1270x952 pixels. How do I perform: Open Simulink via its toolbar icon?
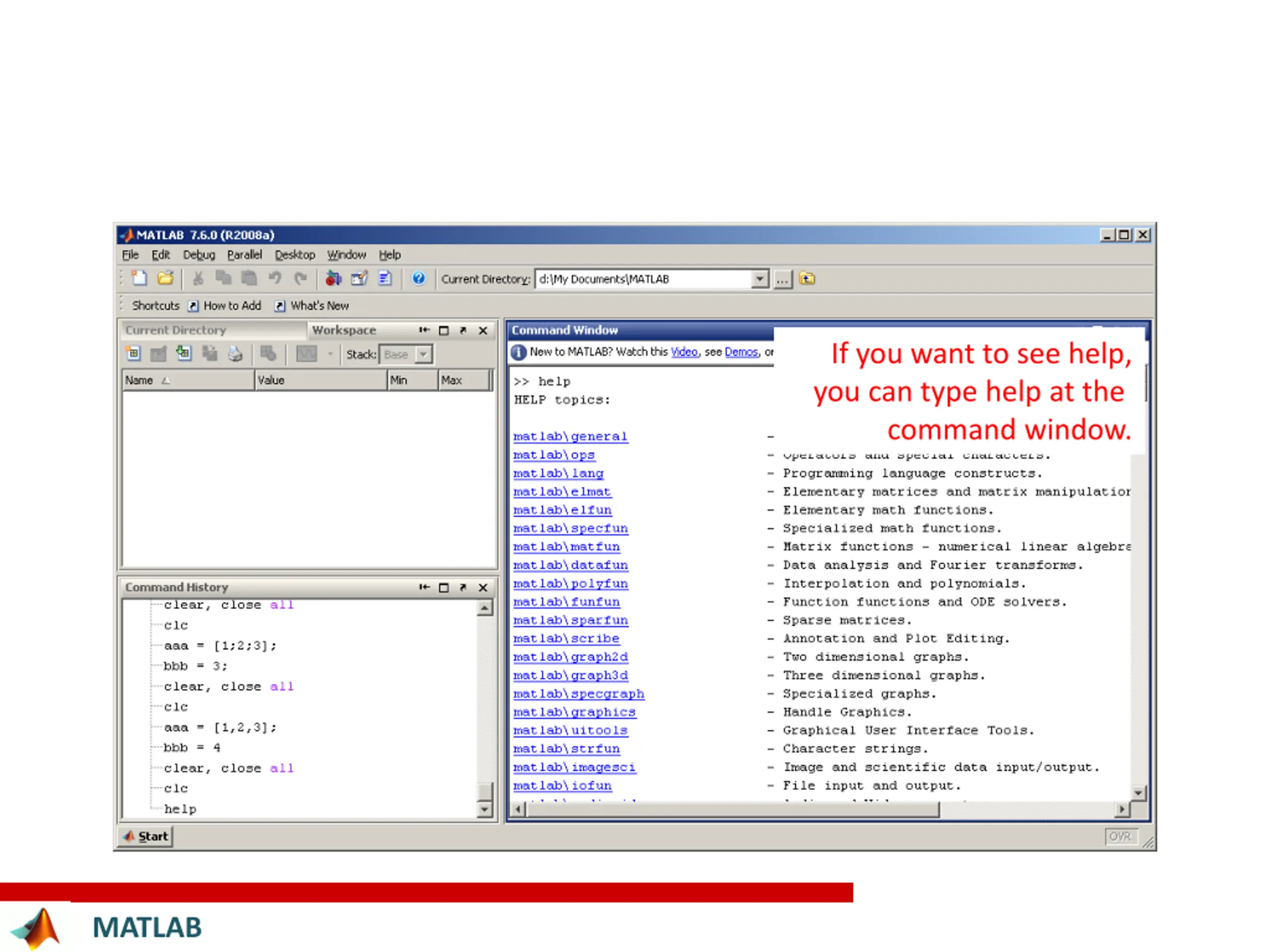[333, 278]
